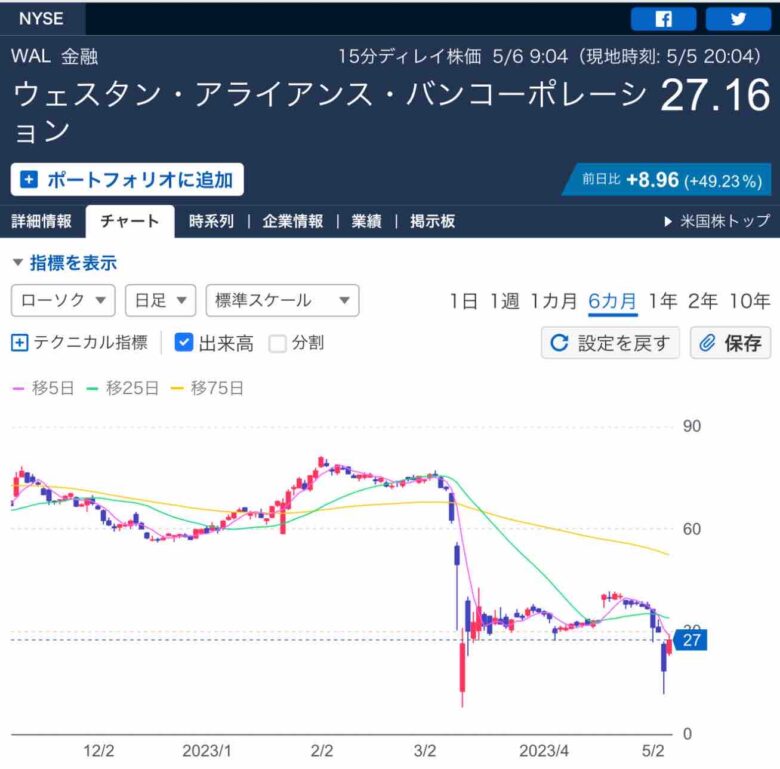
Task: Expand the 指標を表示 section
Action: click(65, 263)
